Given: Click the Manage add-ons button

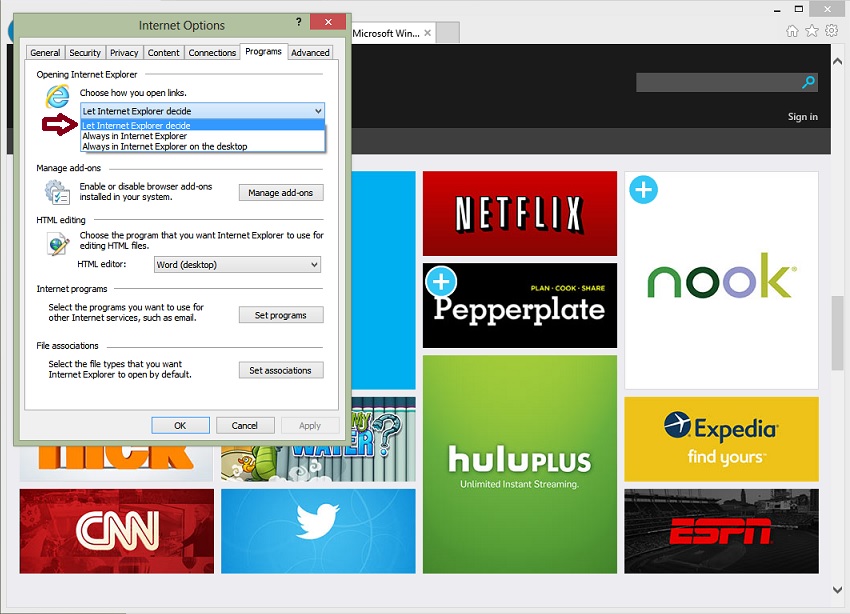Looking at the screenshot, I should pyautogui.click(x=281, y=192).
